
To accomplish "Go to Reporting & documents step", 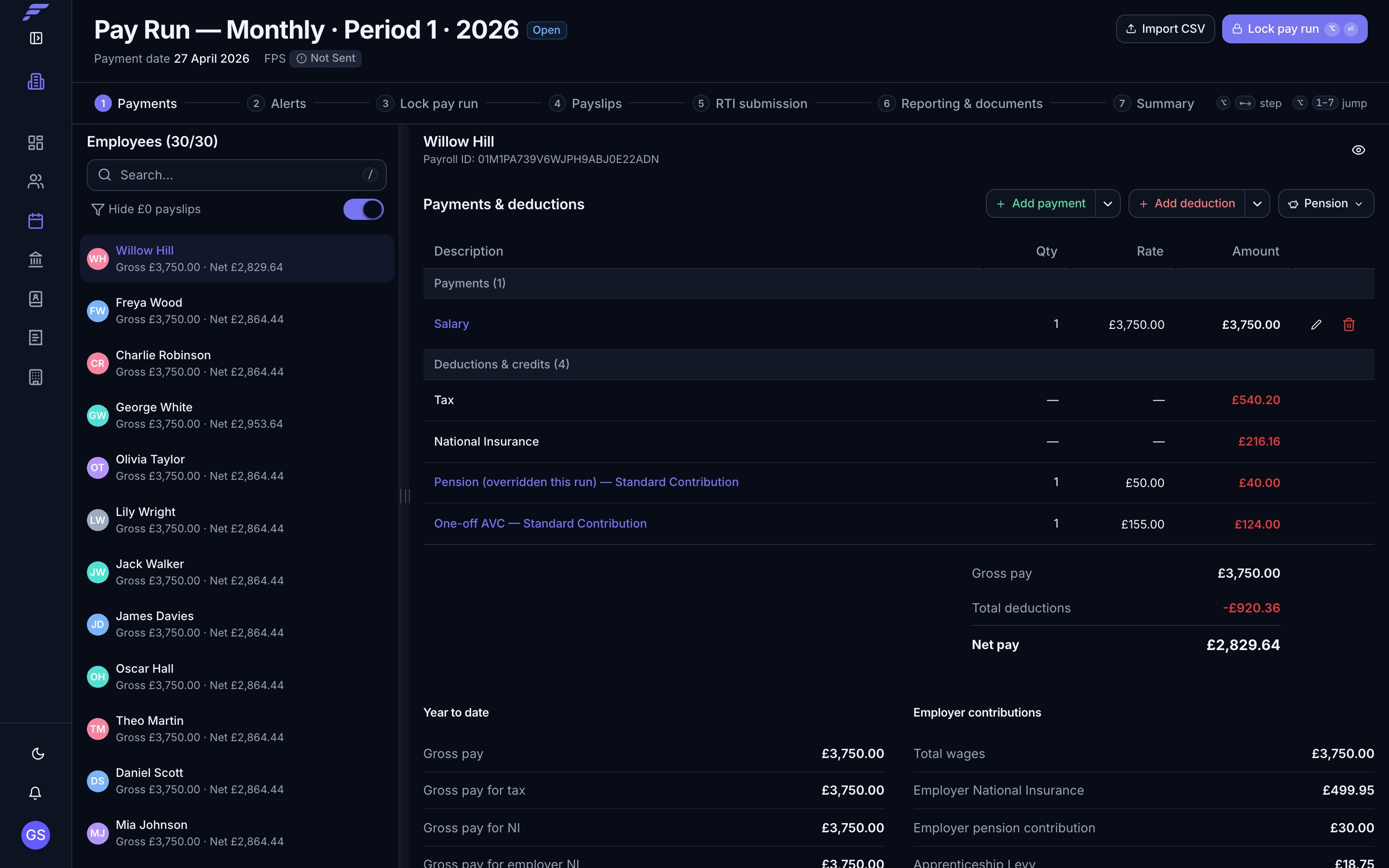I will click(x=960, y=103).
